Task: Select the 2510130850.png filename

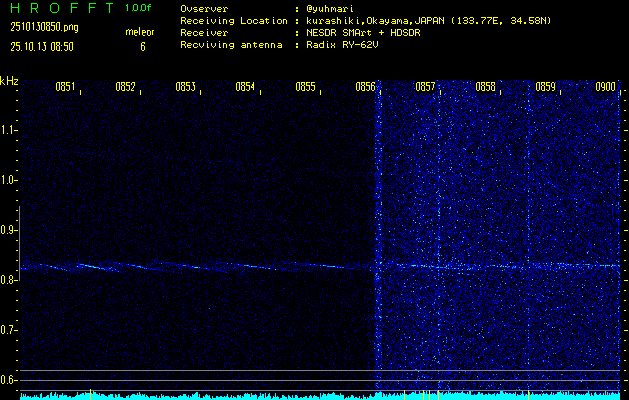Action: click(x=44, y=28)
